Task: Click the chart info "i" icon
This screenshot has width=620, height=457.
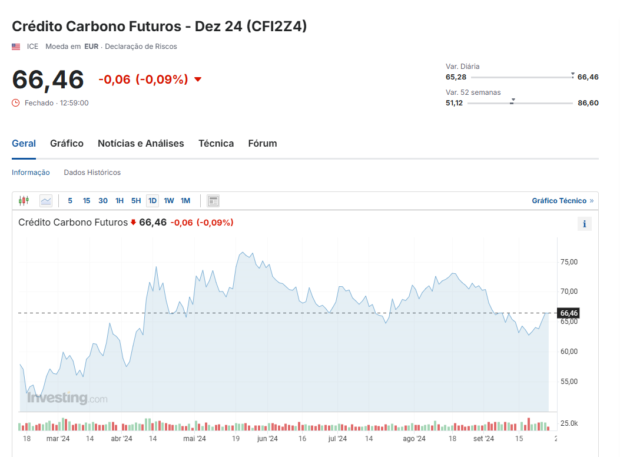Action: (x=584, y=224)
